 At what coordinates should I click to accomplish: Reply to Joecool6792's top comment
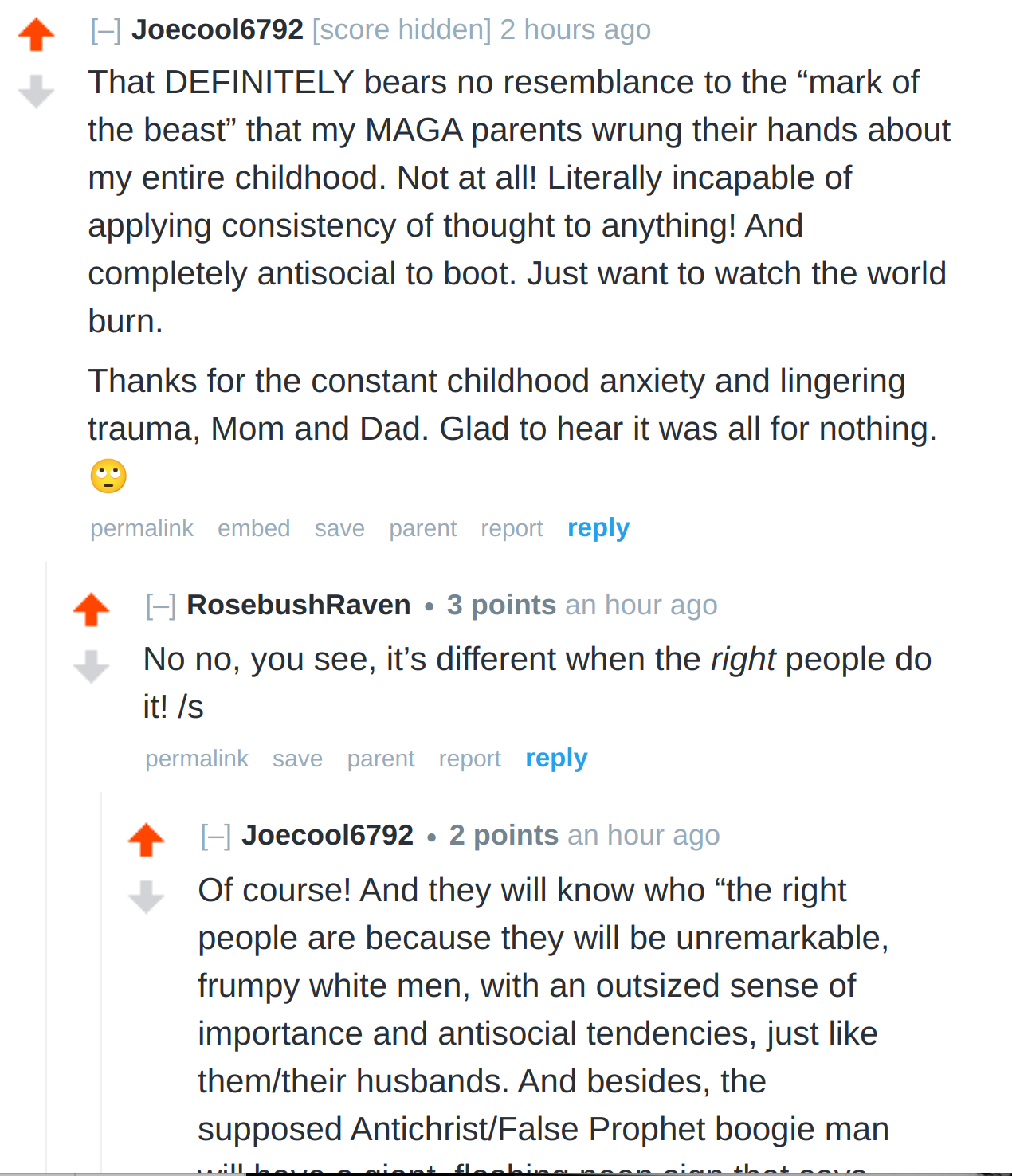pyautogui.click(x=598, y=528)
